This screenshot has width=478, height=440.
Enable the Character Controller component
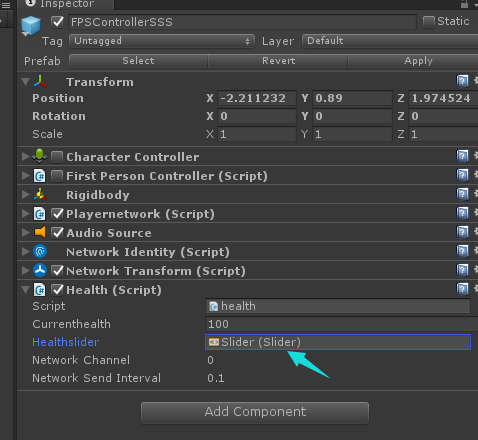coord(57,157)
